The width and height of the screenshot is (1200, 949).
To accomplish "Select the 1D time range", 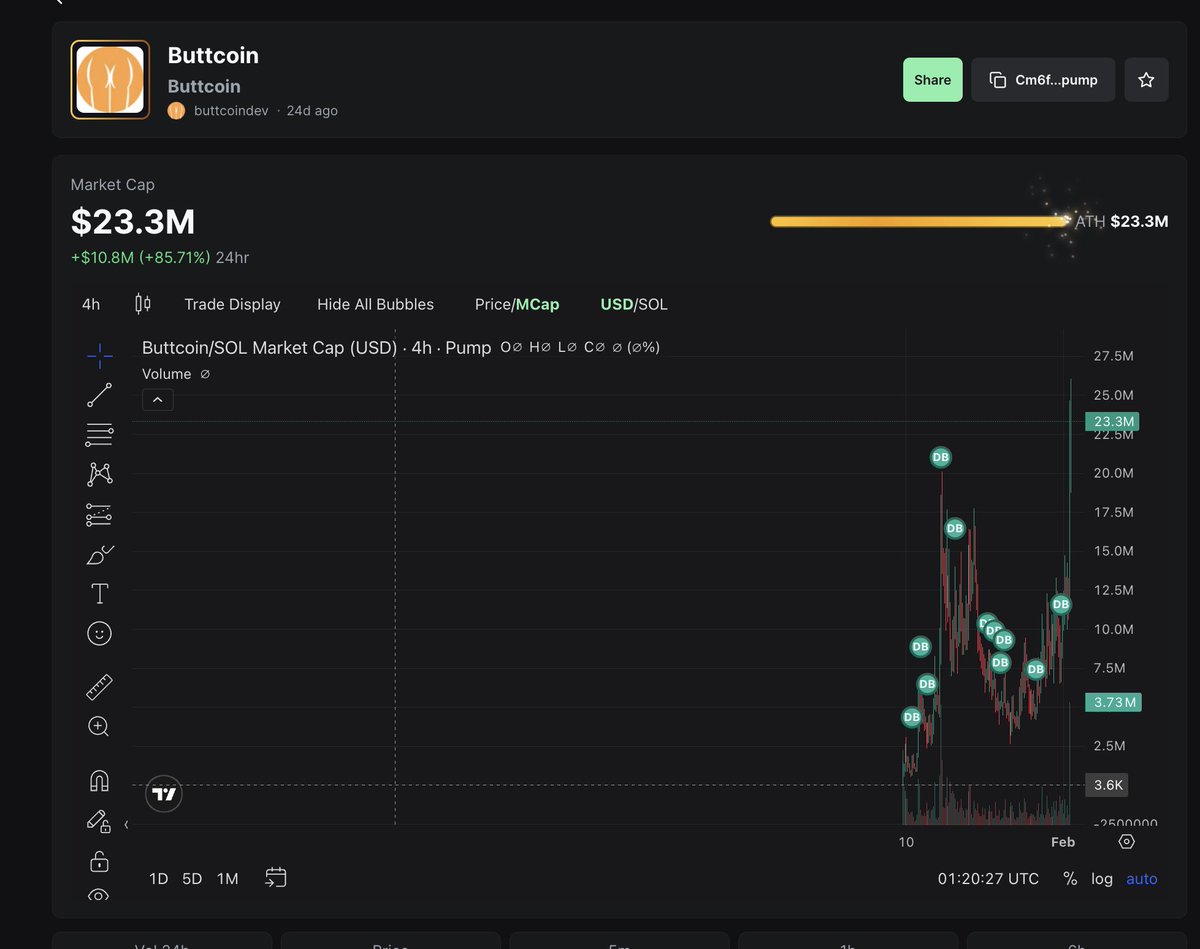I will pyautogui.click(x=158, y=879).
